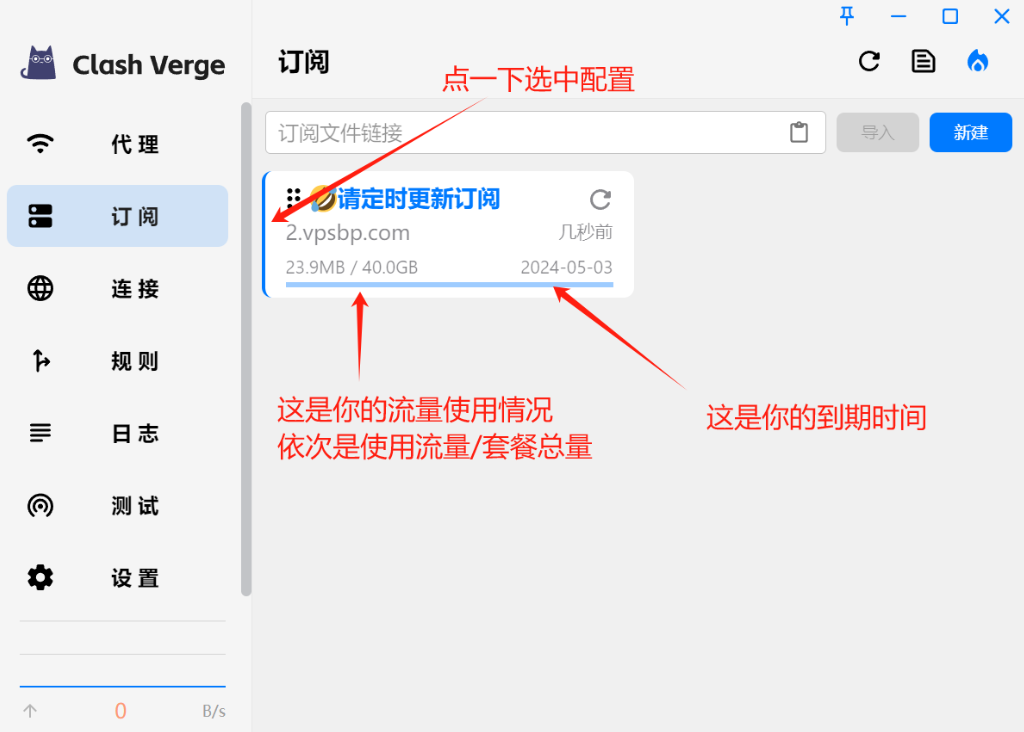
Task: Click the paste clipboard icon in link field
Action: click(x=799, y=133)
